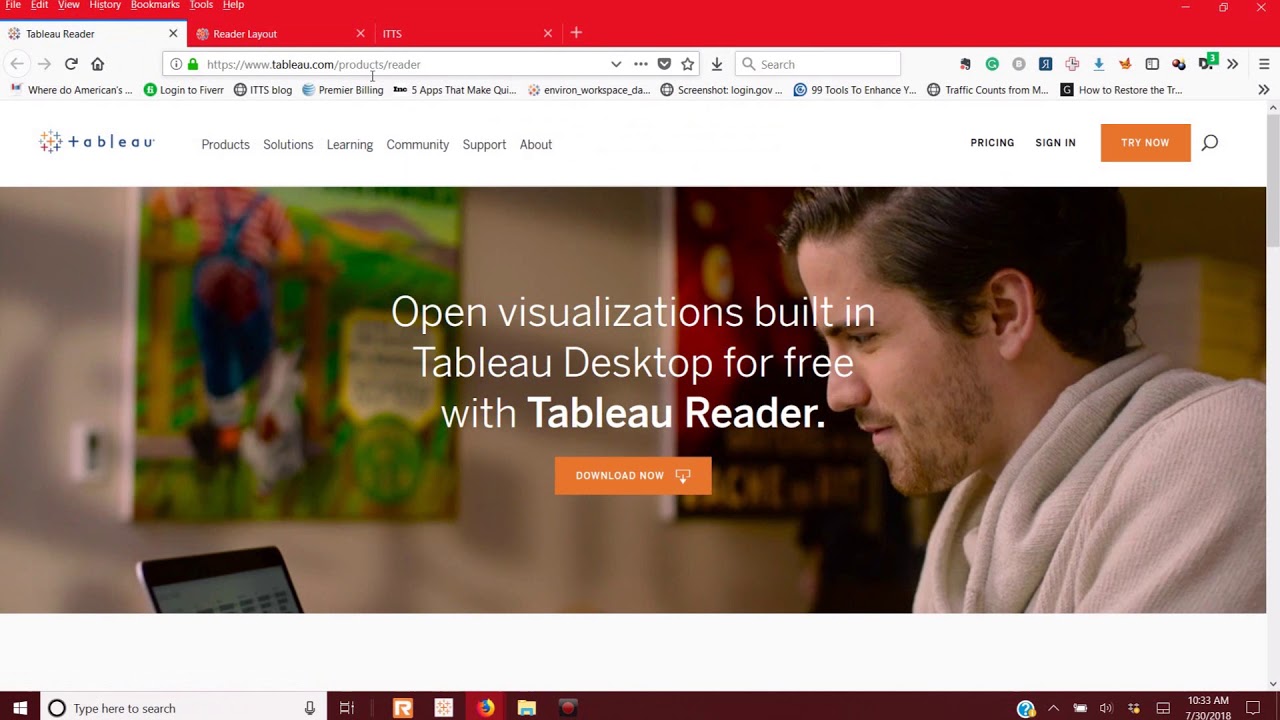Click the Firefox Search box
This screenshot has height=720, width=1280.
point(818,64)
